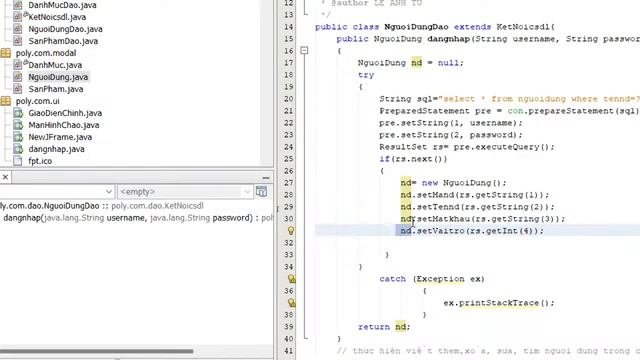
Task: Open GiaoDienChinh.java form
Action: click(65, 113)
